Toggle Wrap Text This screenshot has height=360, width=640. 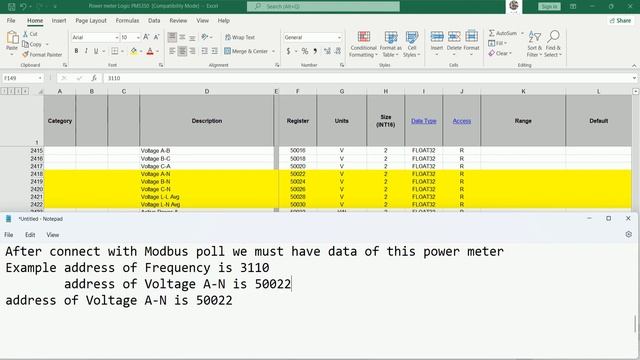240,37
